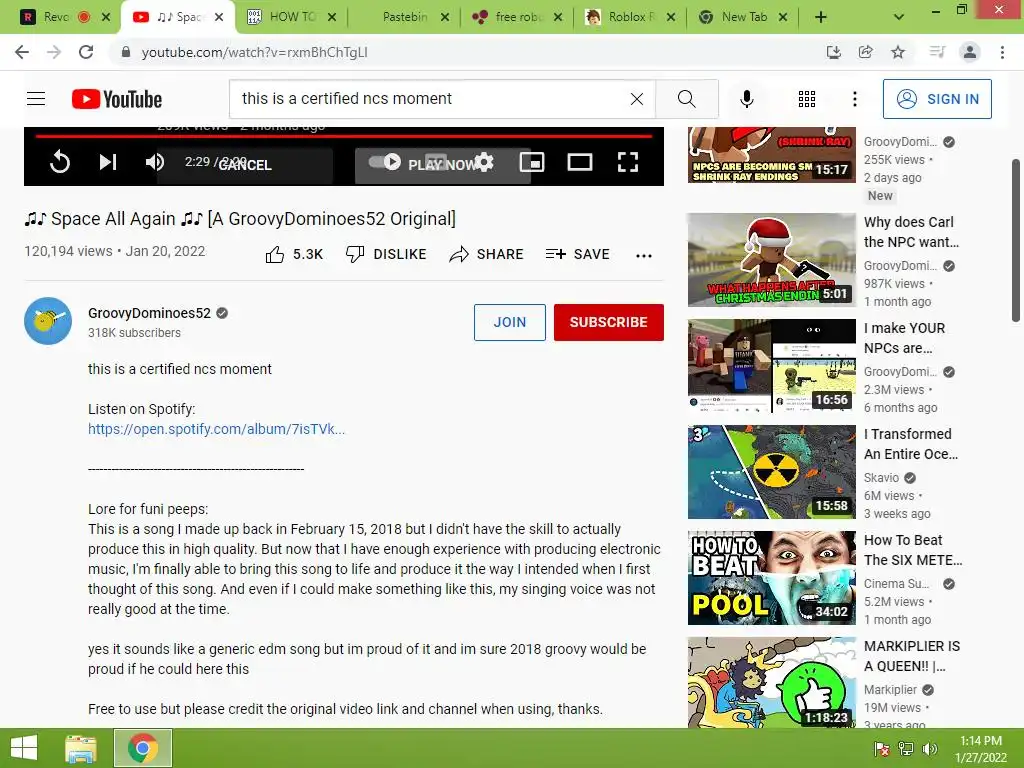Open the Shrink Ray NPC video thumbnail

(771, 155)
